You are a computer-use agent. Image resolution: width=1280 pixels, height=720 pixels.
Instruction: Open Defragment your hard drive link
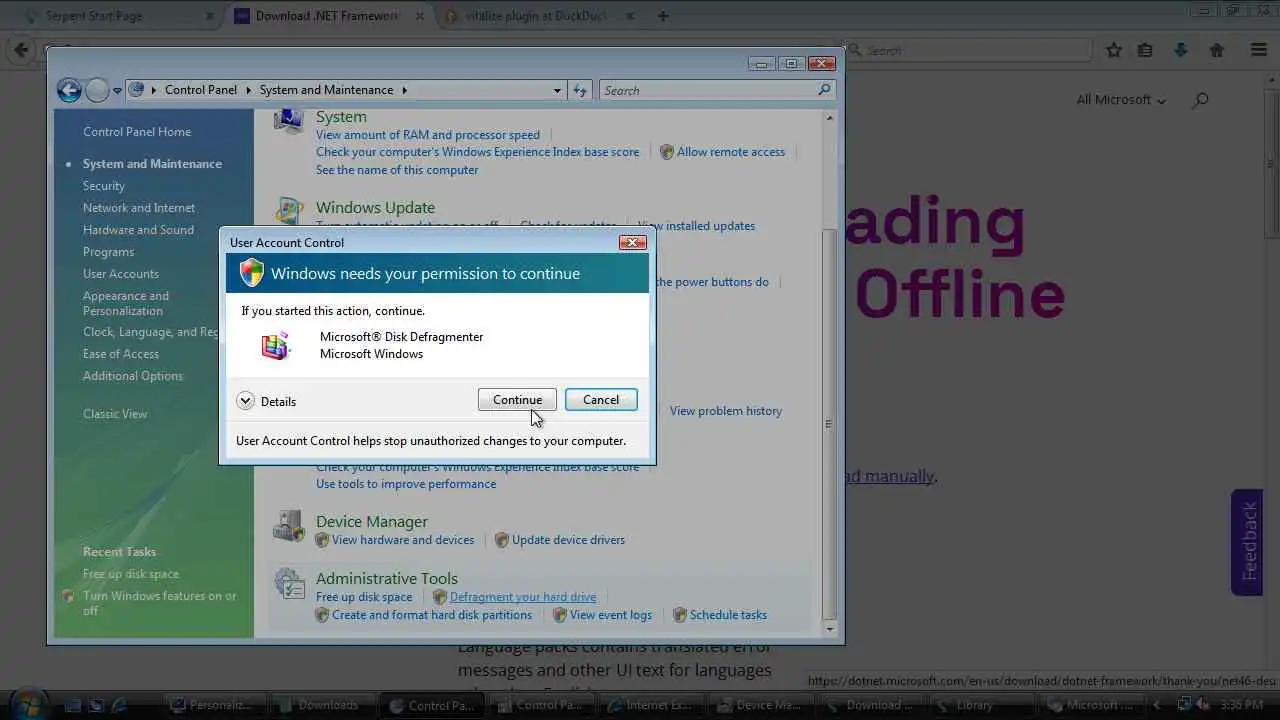[x=523, y=597]
